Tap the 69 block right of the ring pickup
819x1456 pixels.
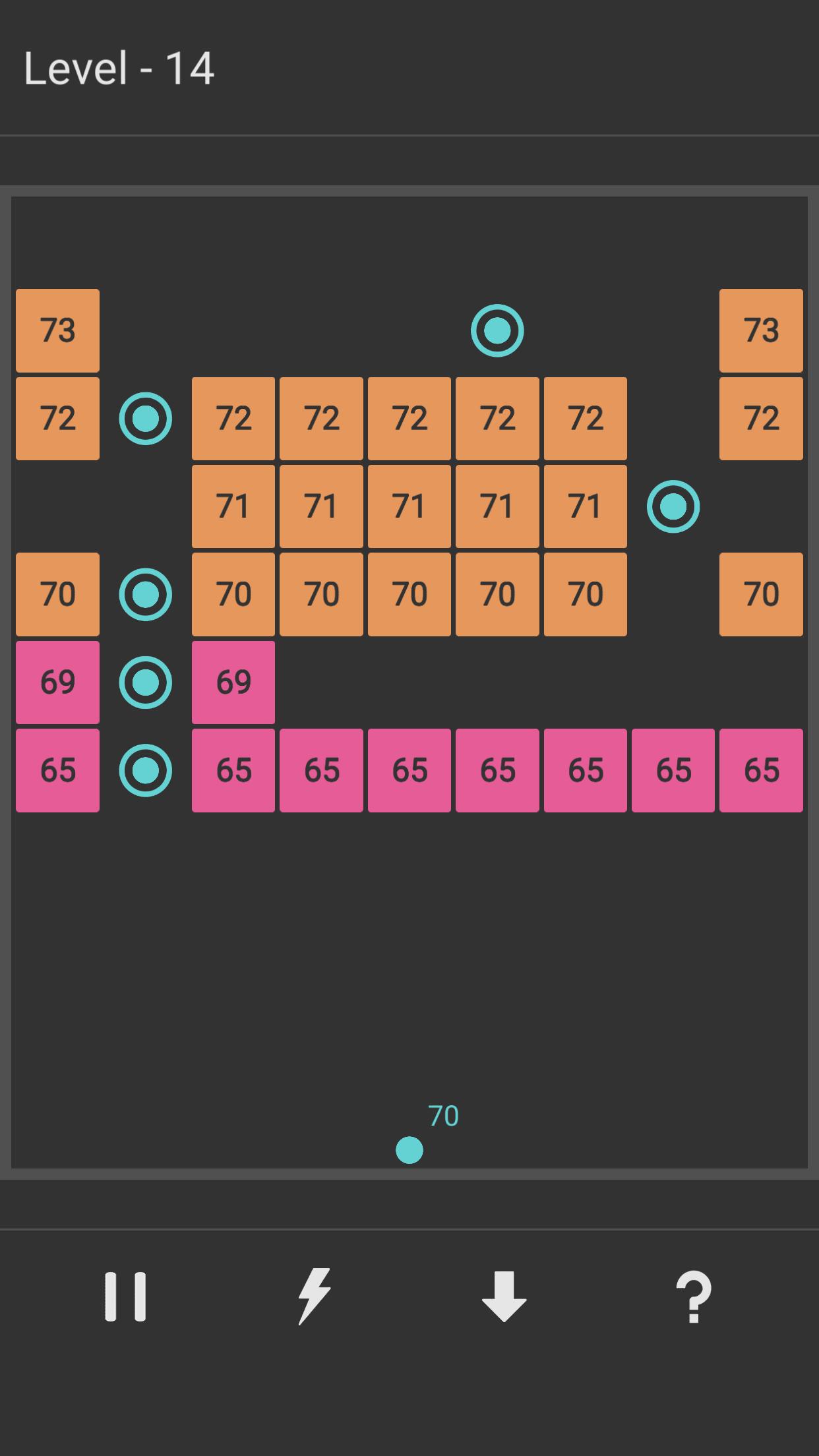pyautogui.click(x=233, y=682)
